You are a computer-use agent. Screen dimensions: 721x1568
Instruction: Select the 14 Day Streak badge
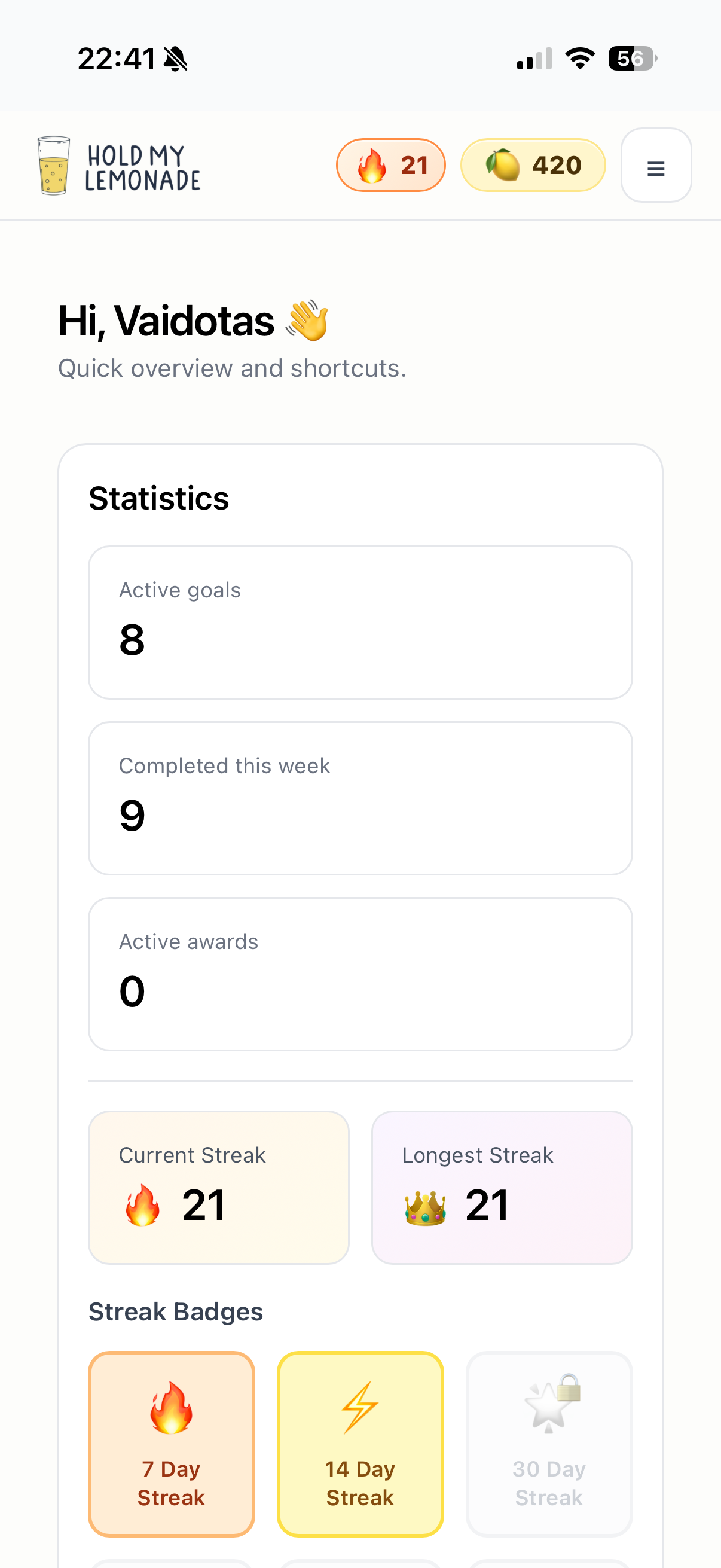(x=360, y=1442)
